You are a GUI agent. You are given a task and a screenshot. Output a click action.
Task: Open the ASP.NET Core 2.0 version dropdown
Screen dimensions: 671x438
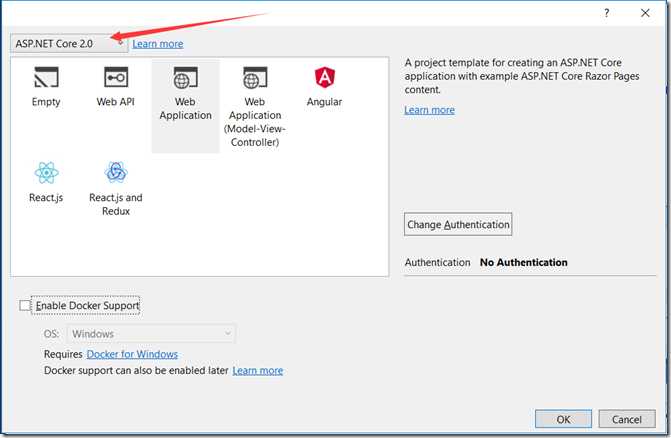[x=69, y=44]
